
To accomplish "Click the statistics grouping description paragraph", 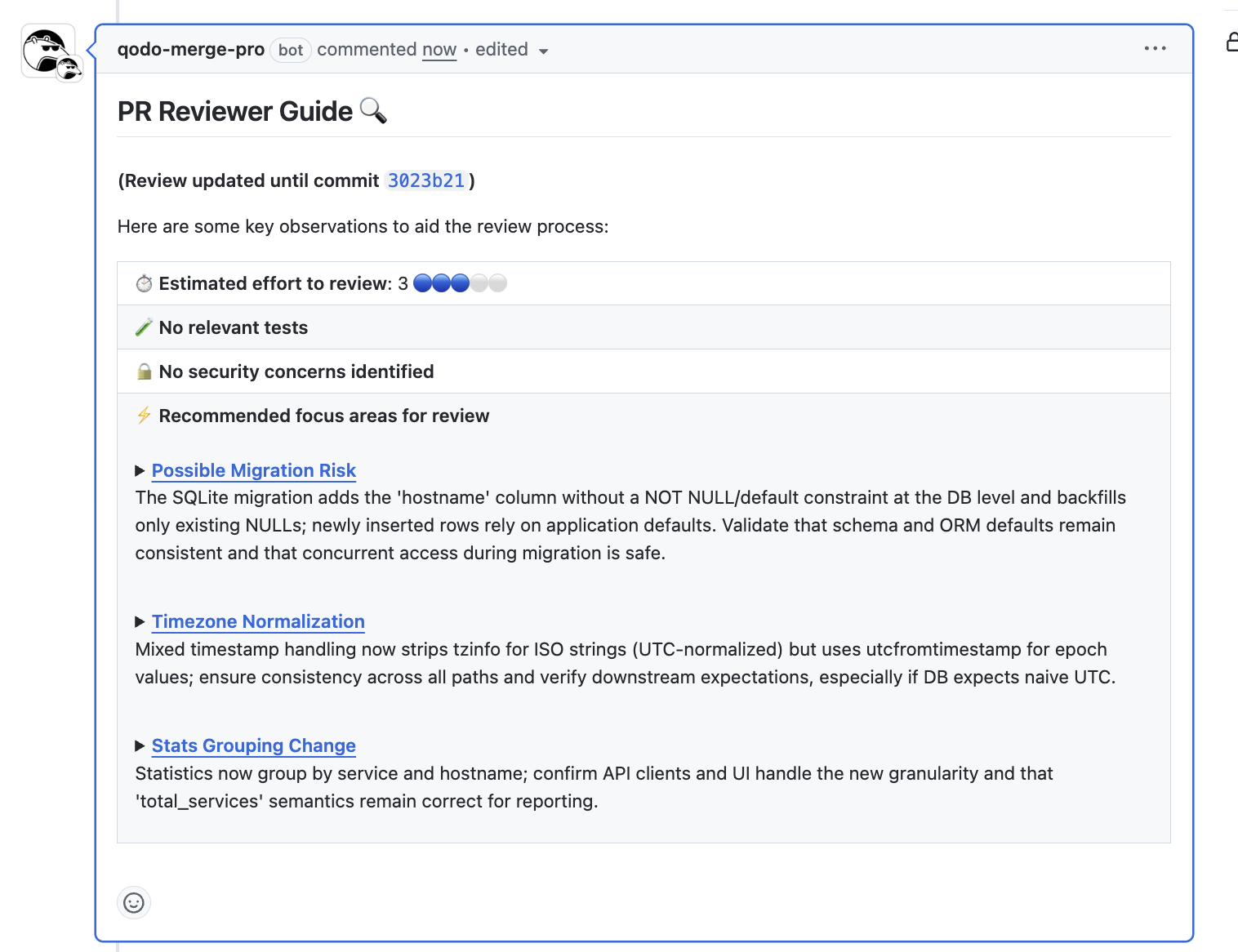I will click(x=595, y=787).
